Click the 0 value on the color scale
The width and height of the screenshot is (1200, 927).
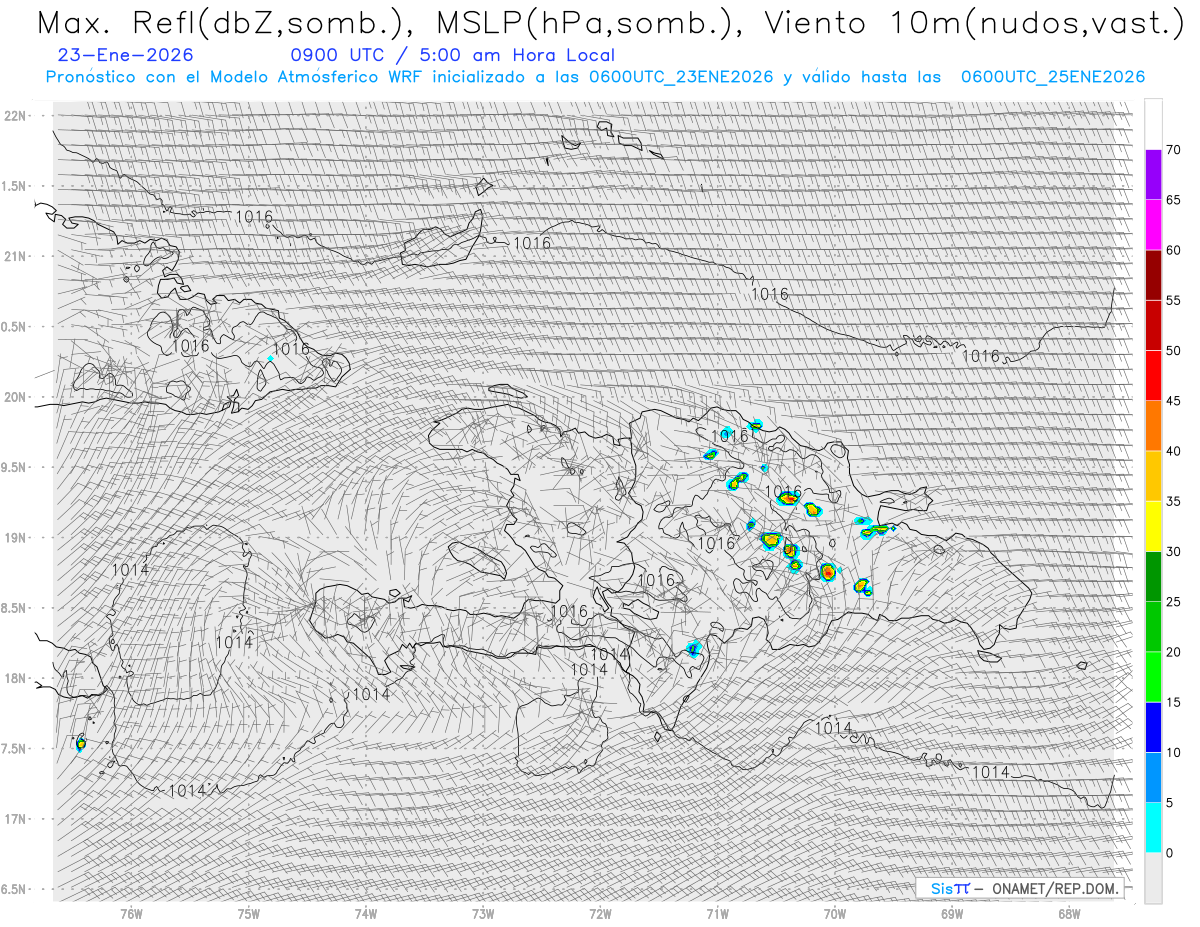pos(1170,853)
